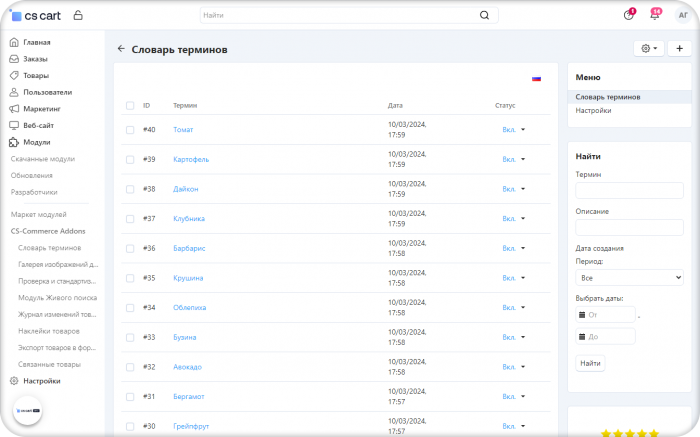Viewport: 700px width, 437px height.
Task: Go back using the arrow beside Словарь терминов
Action: (x=121, y=49)
